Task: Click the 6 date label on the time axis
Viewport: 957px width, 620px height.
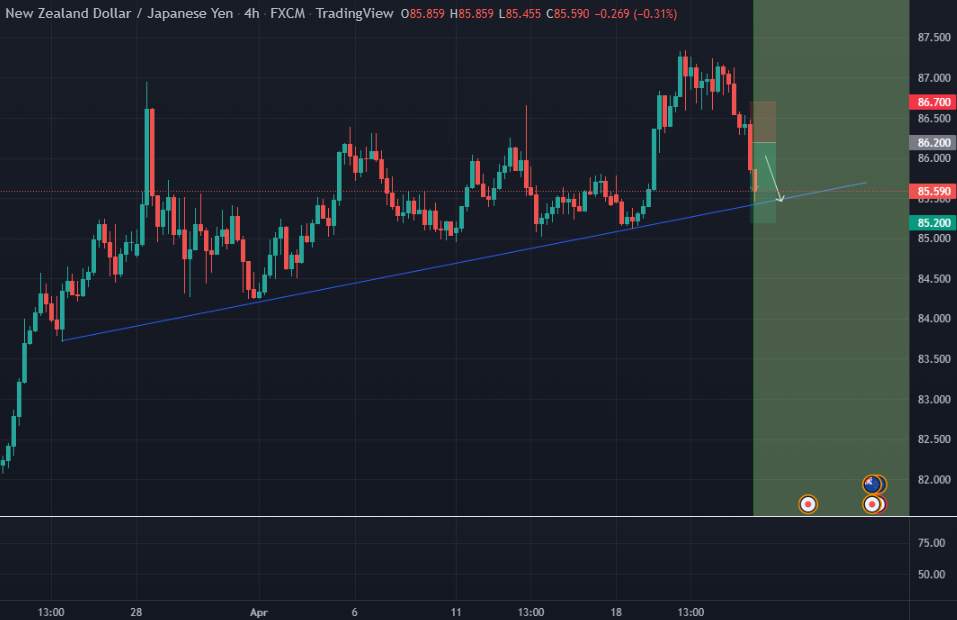Action: tap(355, 612)
